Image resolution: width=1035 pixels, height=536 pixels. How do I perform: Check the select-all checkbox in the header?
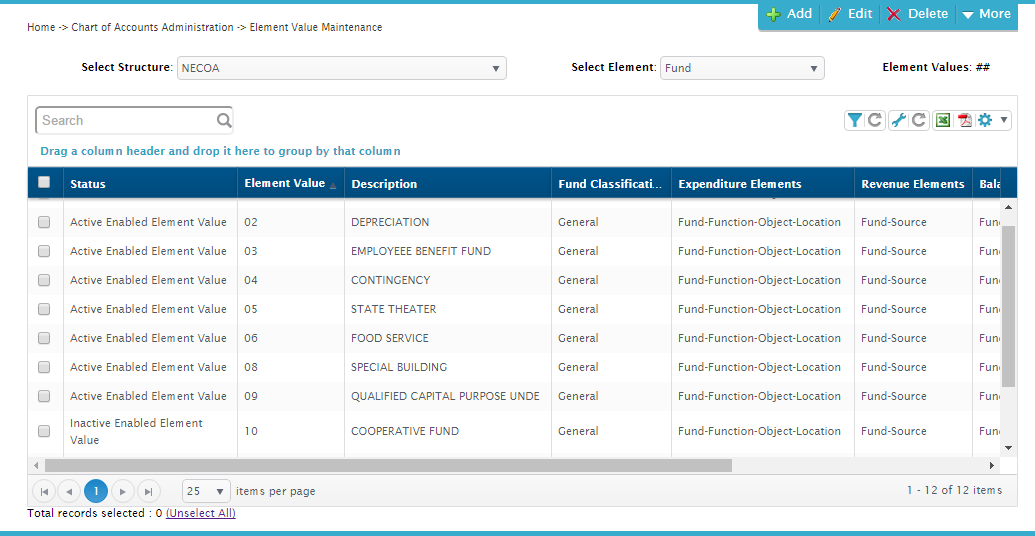[44, 182]
